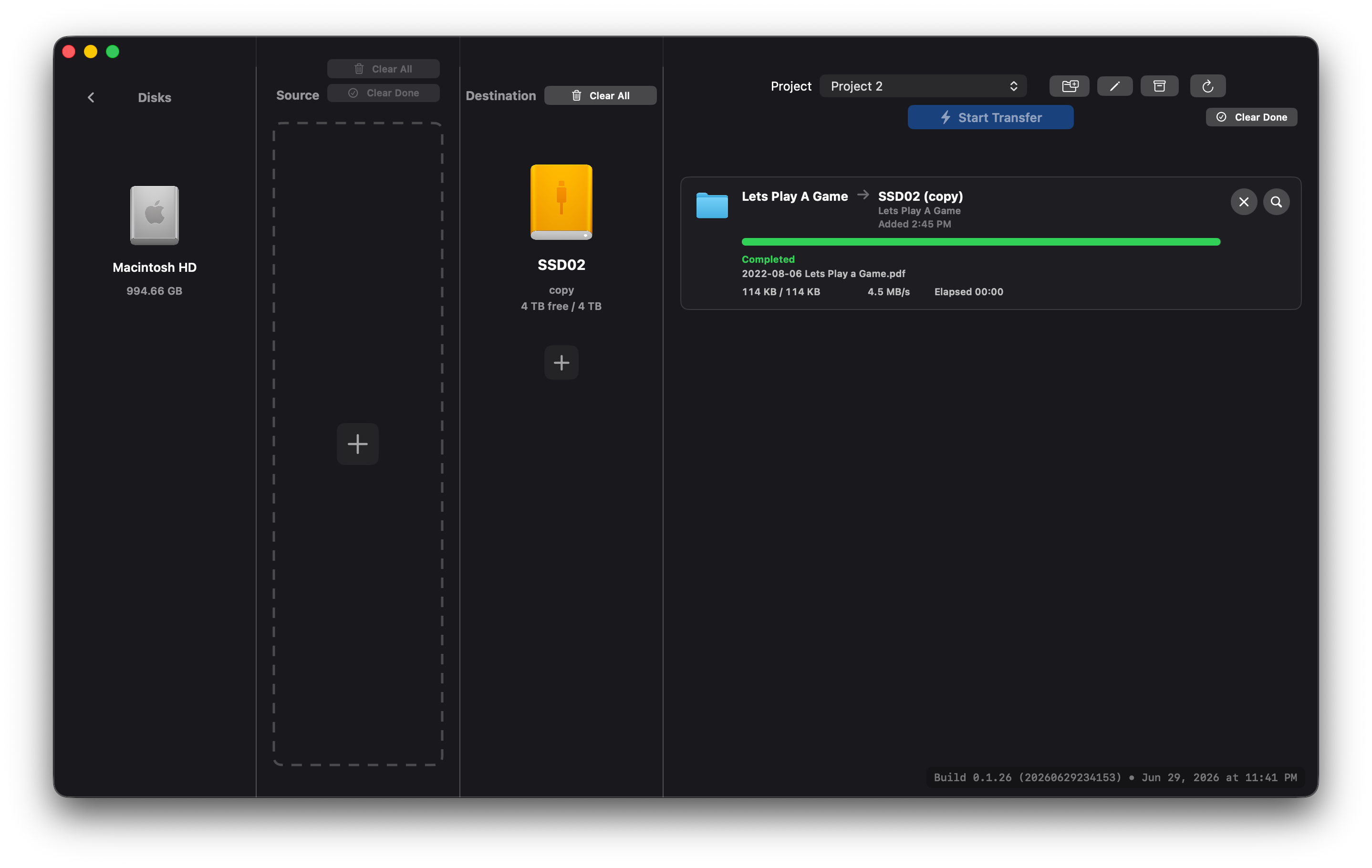Viewport: 1372px width, 868px height.
Task: Click the green full-screen window button
Action: click(x=113, y=52)
